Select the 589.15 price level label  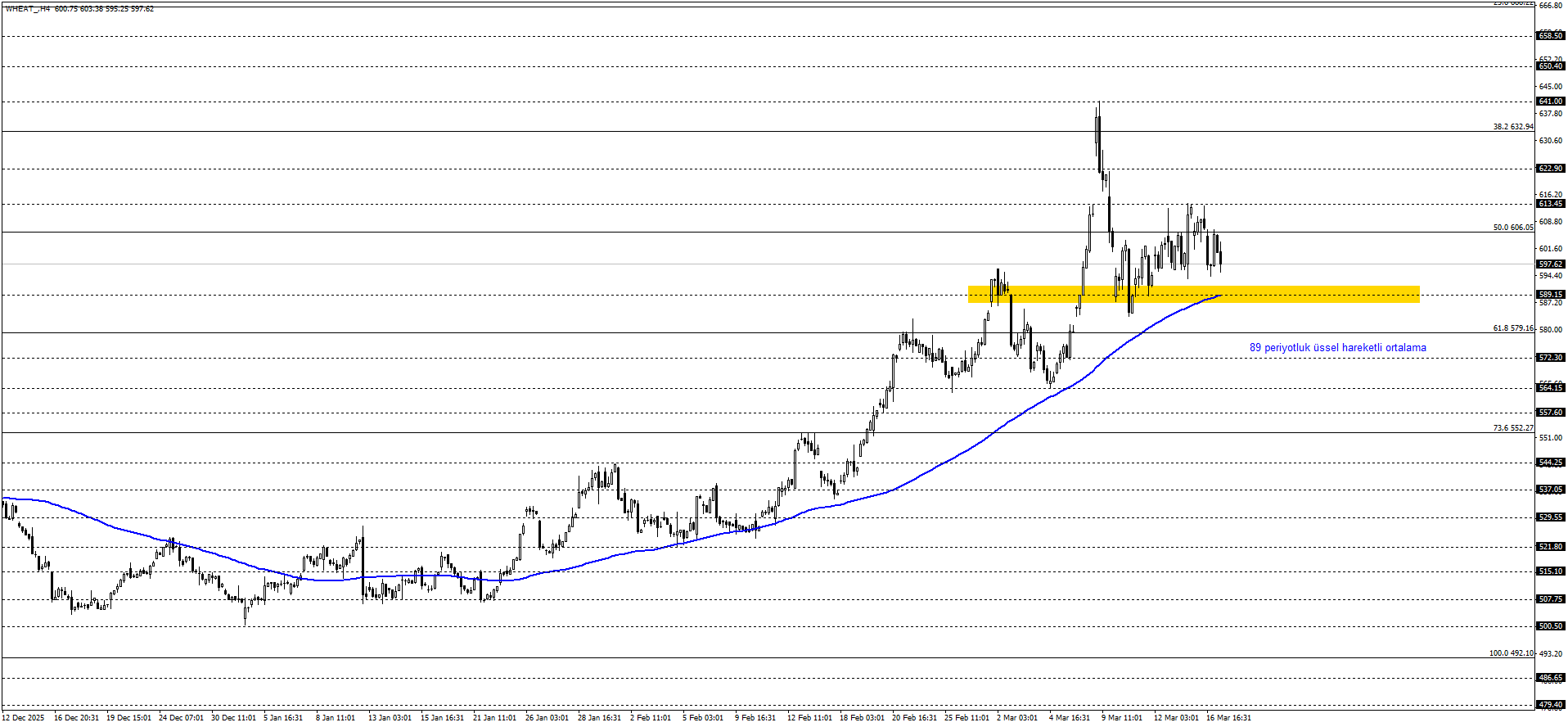pyautogui.click(x=1550, y=295)
